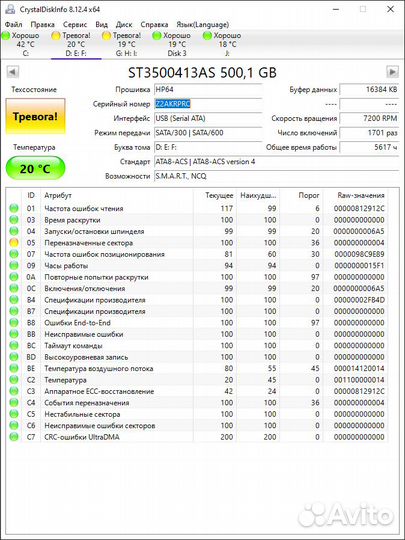Select row Аппаратное ECC-восстановление

(197, 391)
